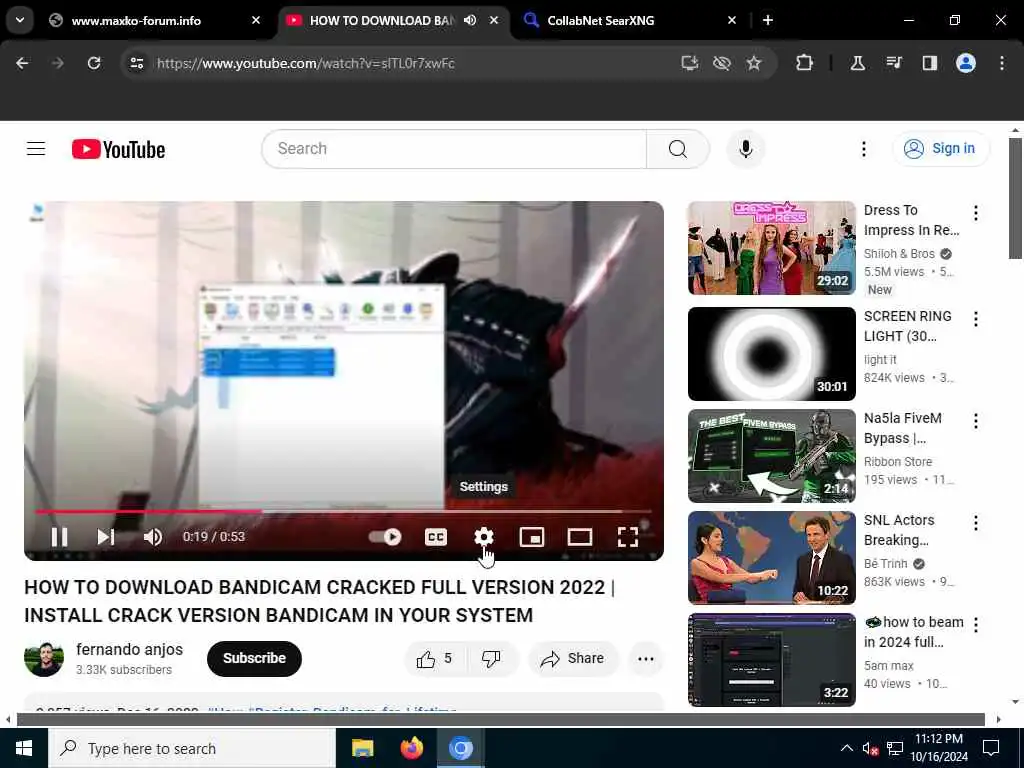The height and width of the screenshot is (768, 1024).
Task: Open File Explorer from taskbar
Action: click(x=362, y=748)
